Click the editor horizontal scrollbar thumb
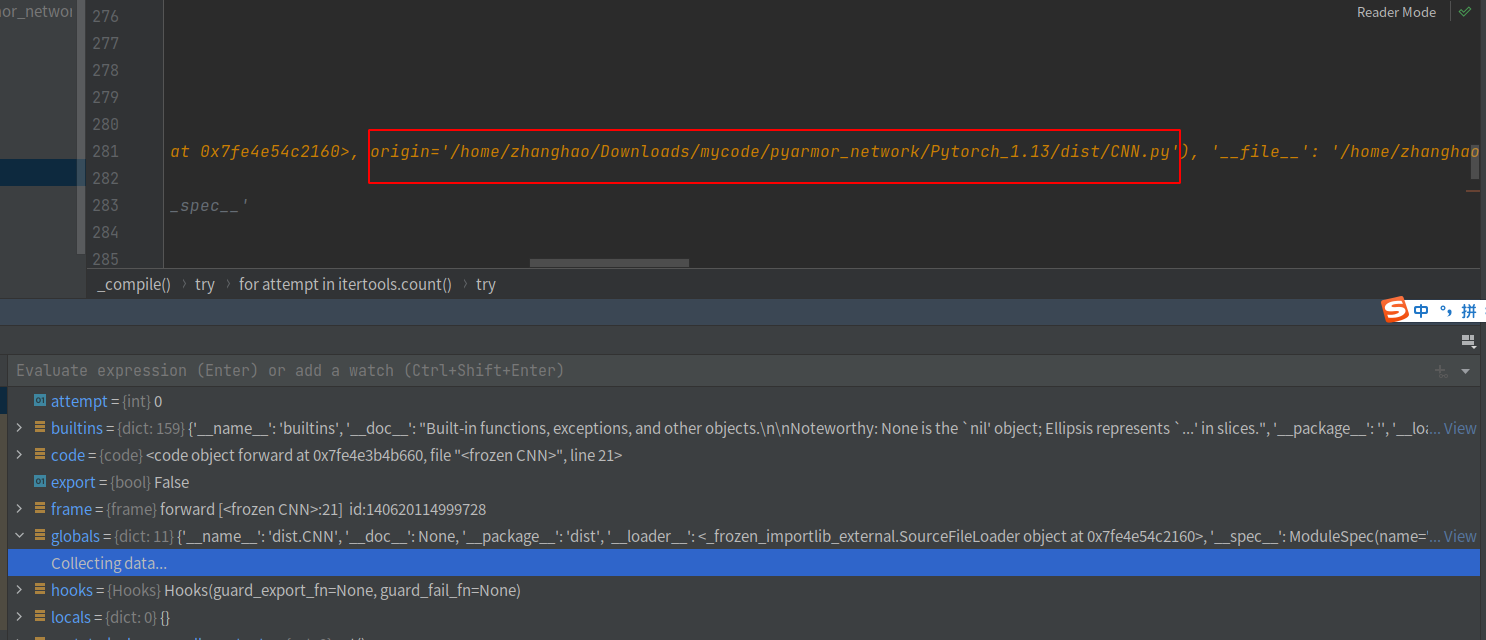 [x=609, y=263]
